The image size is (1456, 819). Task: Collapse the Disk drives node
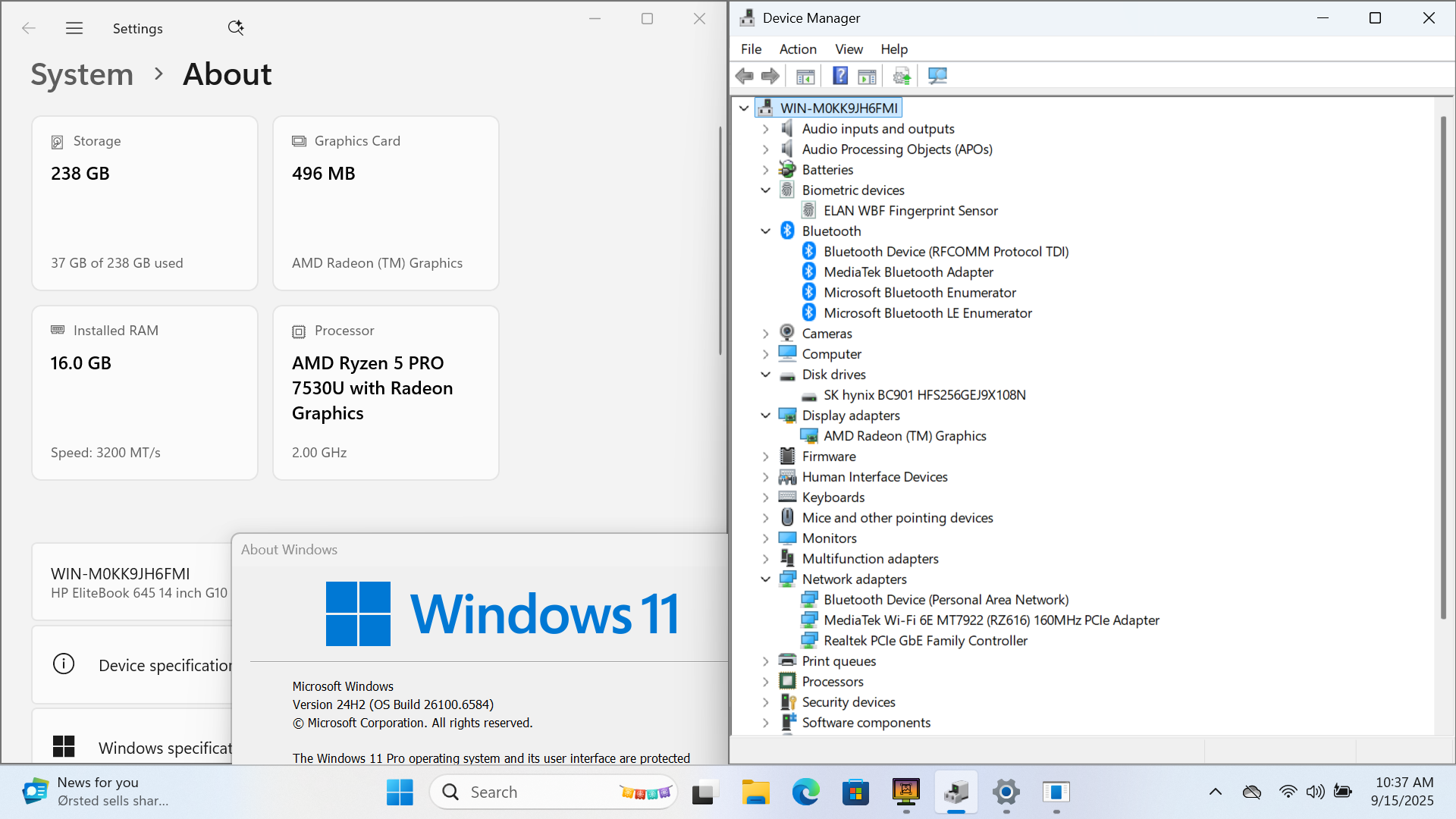coord(765,375)
